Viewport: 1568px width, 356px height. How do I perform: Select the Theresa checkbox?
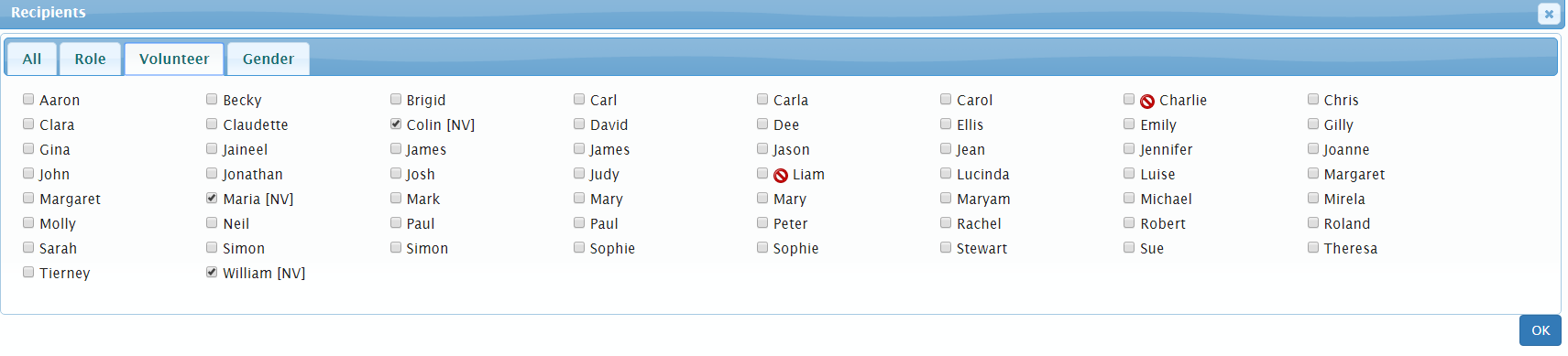click(x=1313, y=247)
